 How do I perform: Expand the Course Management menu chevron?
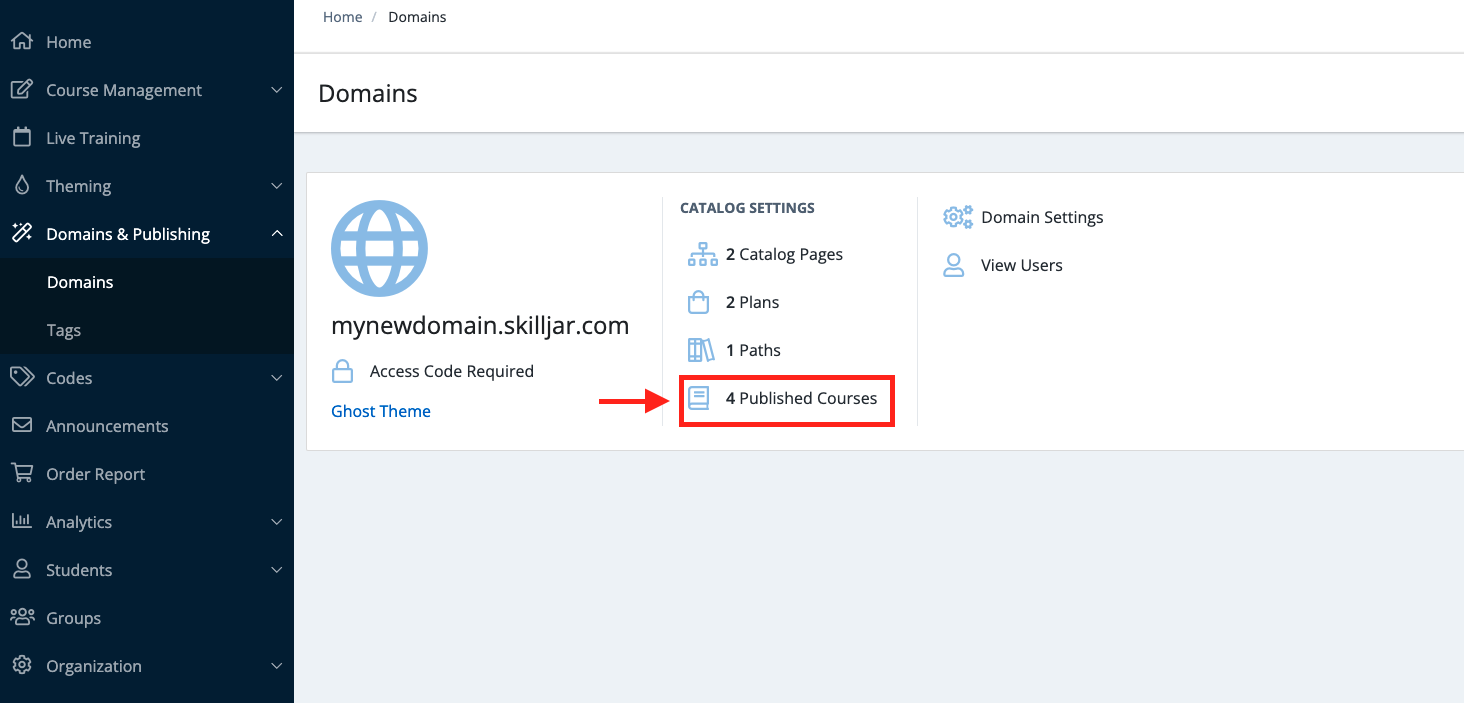(x=277, y=90)
